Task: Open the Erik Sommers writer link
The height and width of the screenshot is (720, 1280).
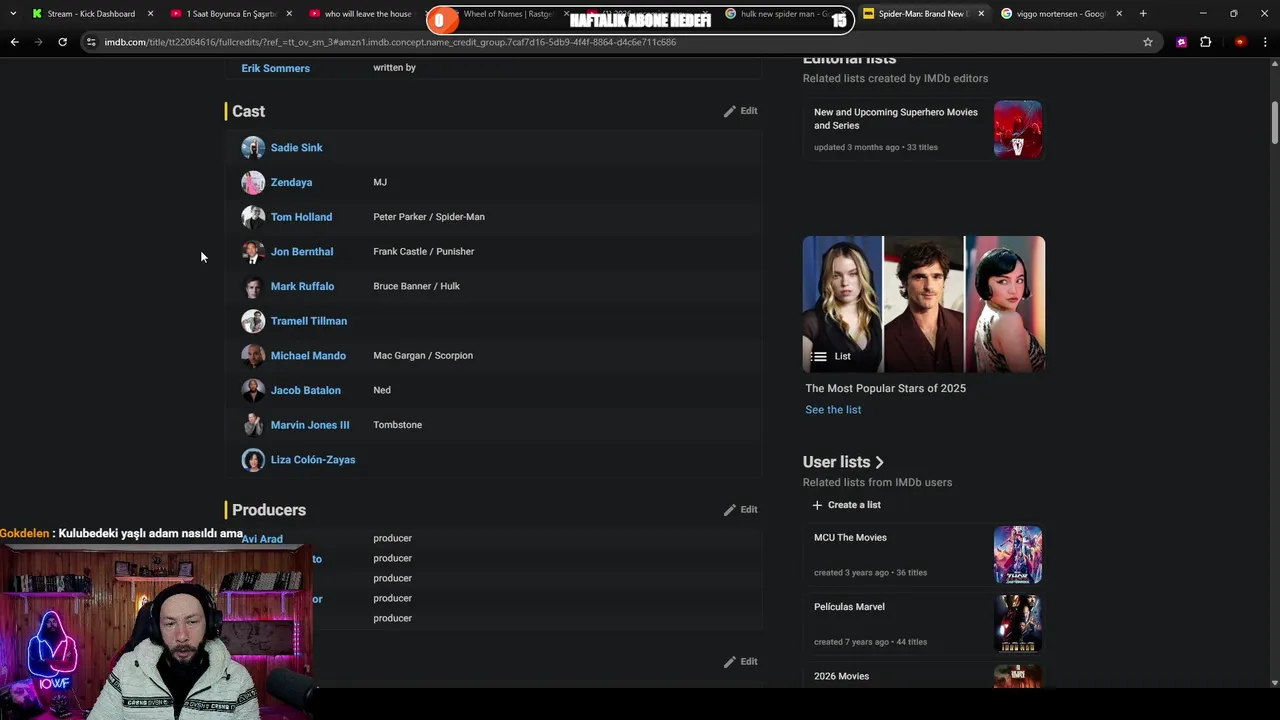Action: click(276, 68)
